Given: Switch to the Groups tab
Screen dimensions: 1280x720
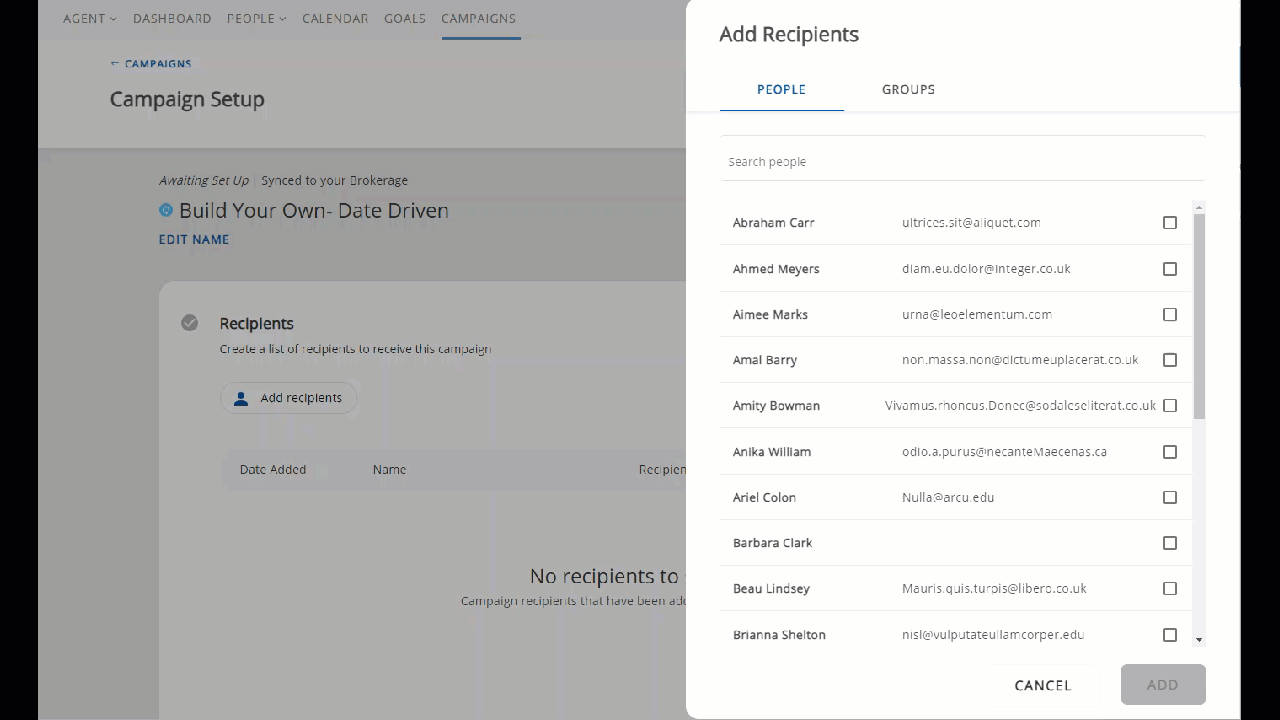Looking at the screenshot, I should pyautogui.click(x=908, y=90).
